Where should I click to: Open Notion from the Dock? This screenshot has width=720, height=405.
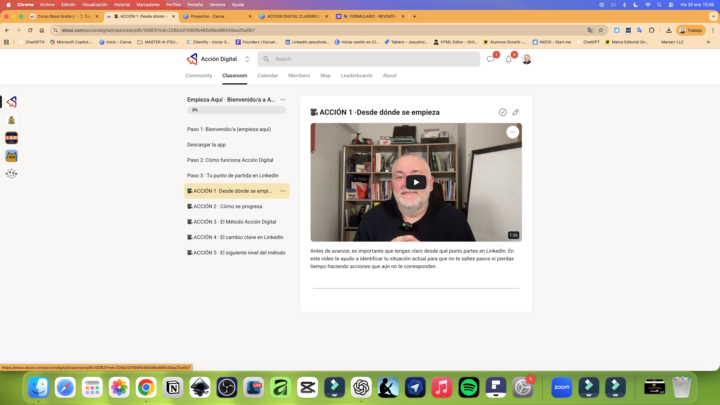pyautogui.click(x=173, y=388)
